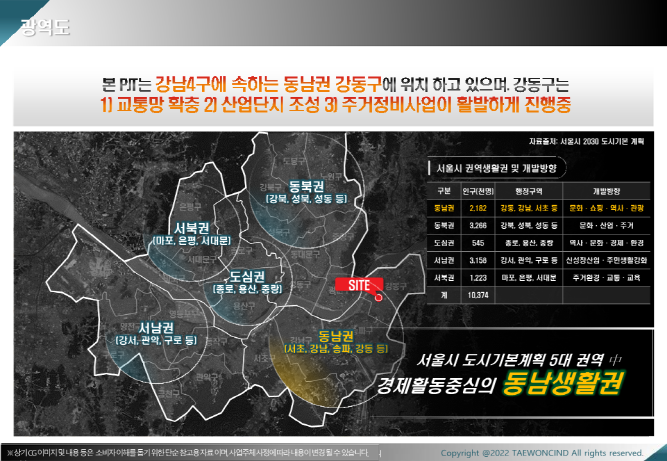The width and height of the screenshot is (667, 461).
Task: Click the red circle site marker
Action: click(379, 296)
